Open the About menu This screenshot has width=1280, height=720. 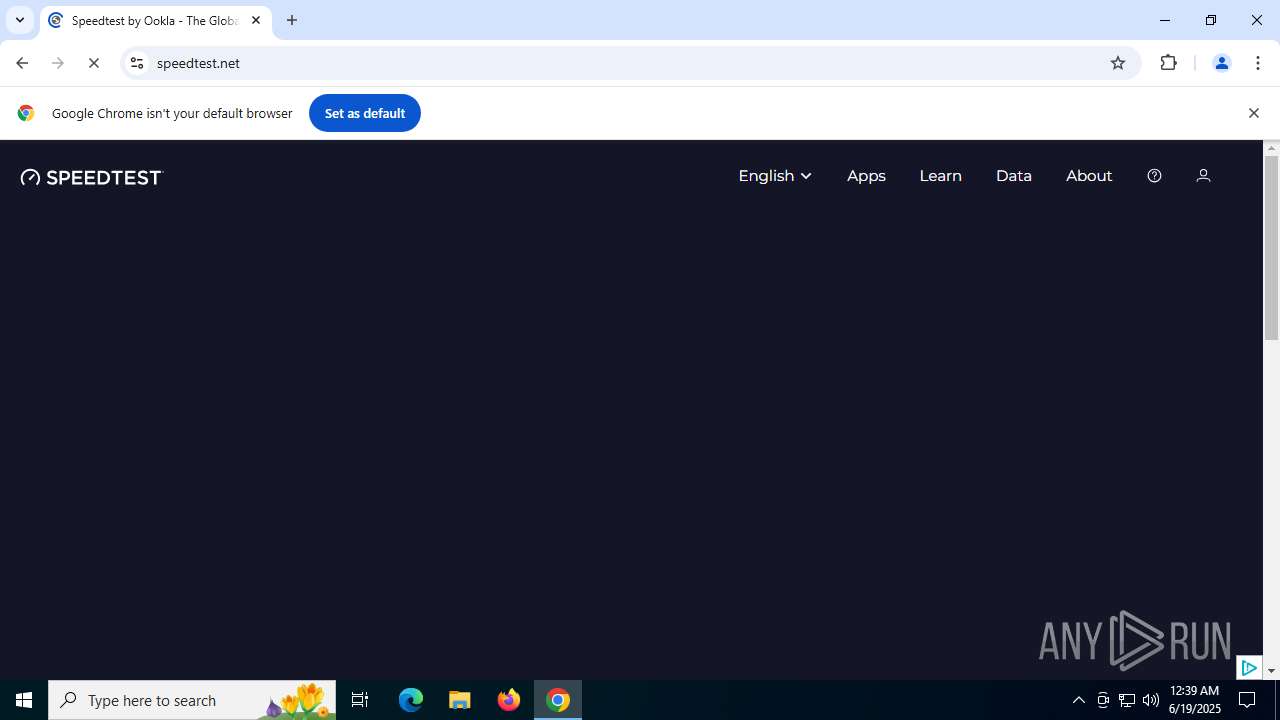(x=1089, y=176)
